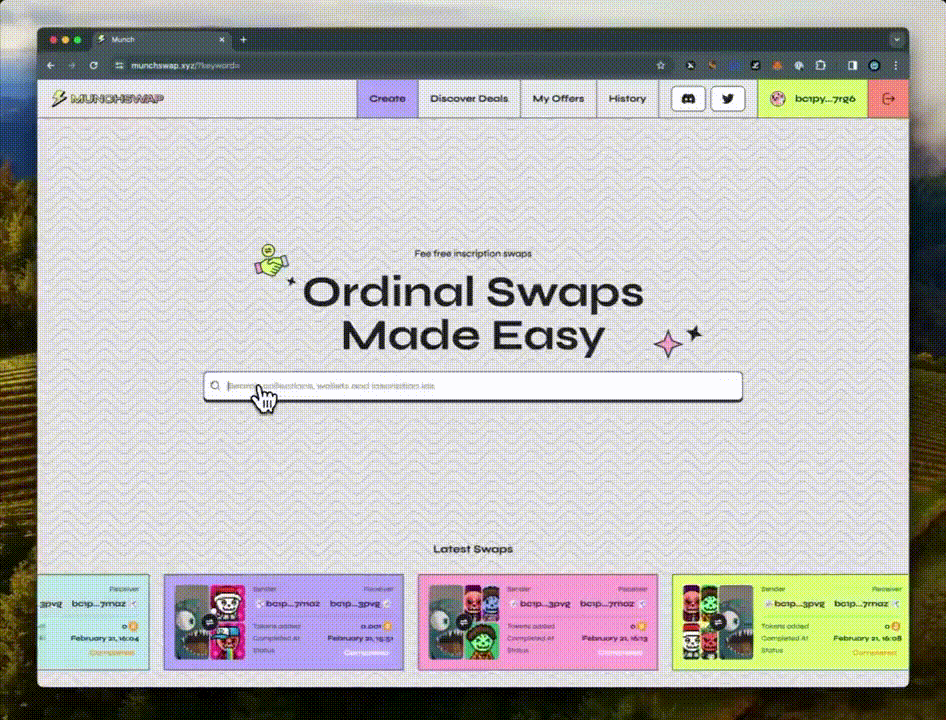Click the Browser back arrow
This screenshot has width=946, height=720.
tap(51, 66)
